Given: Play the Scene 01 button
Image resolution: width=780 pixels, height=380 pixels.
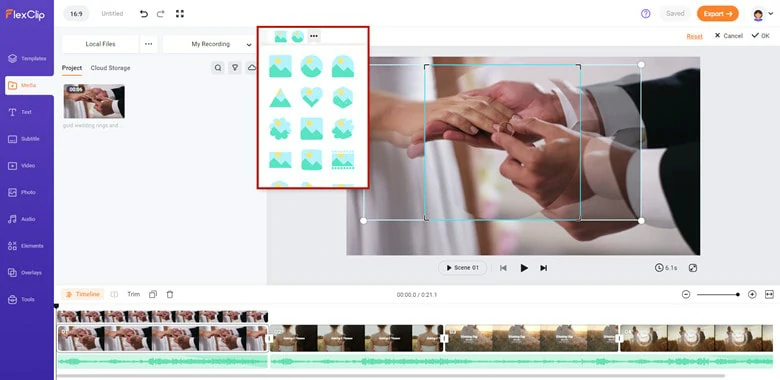Looking at the screenshot, I should coord(463,268).
